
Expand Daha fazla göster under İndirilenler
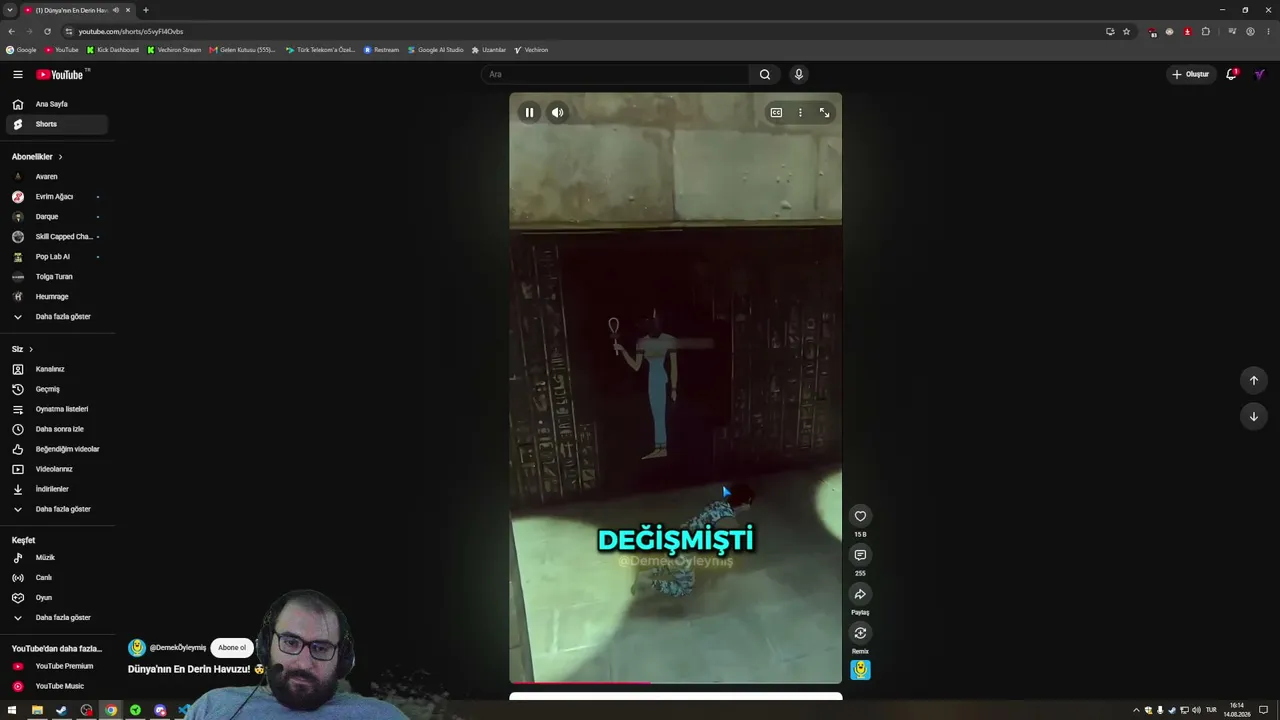point(57,509)
